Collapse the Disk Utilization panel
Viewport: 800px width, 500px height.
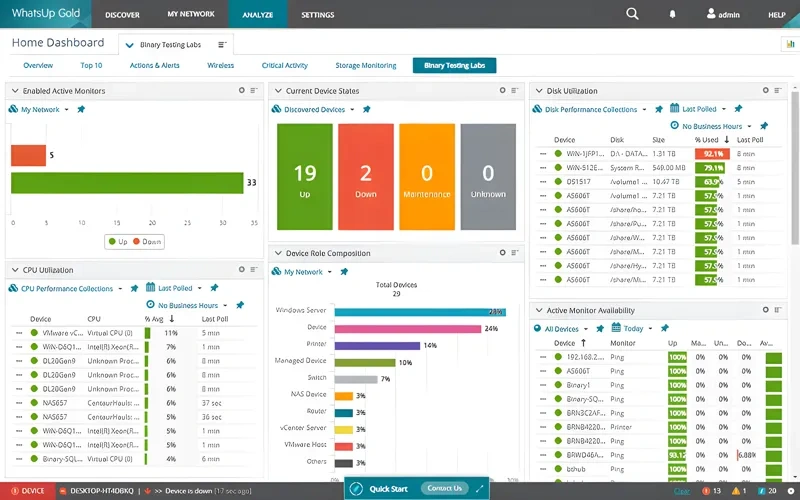point(539,90)
